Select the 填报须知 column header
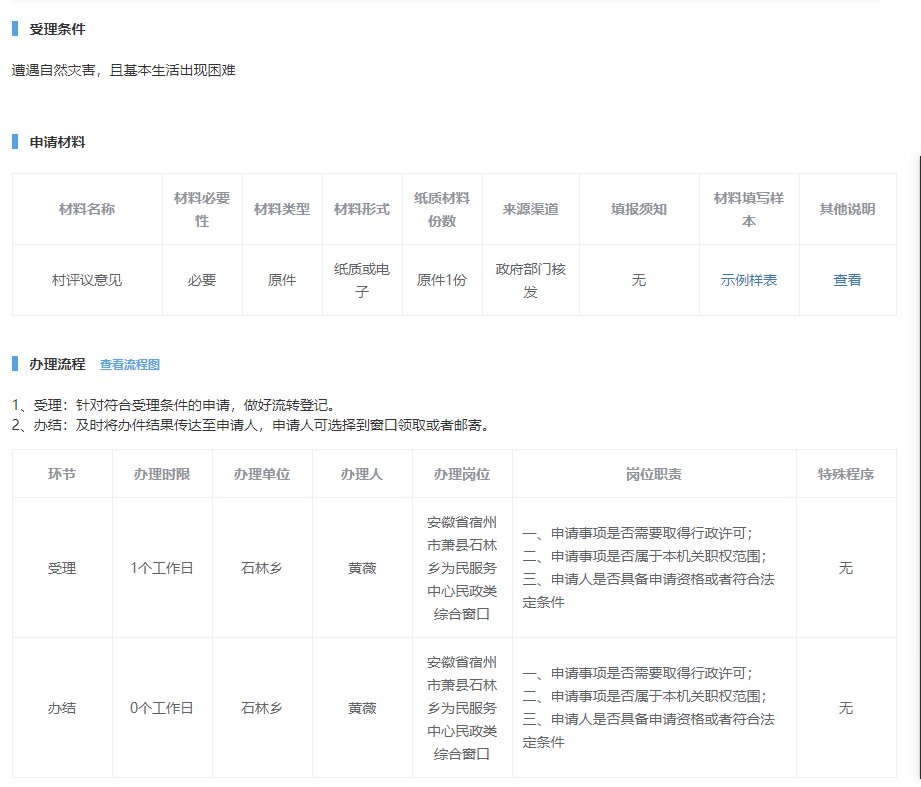Screen dimensions: 921x787 (x=639, y=209)
